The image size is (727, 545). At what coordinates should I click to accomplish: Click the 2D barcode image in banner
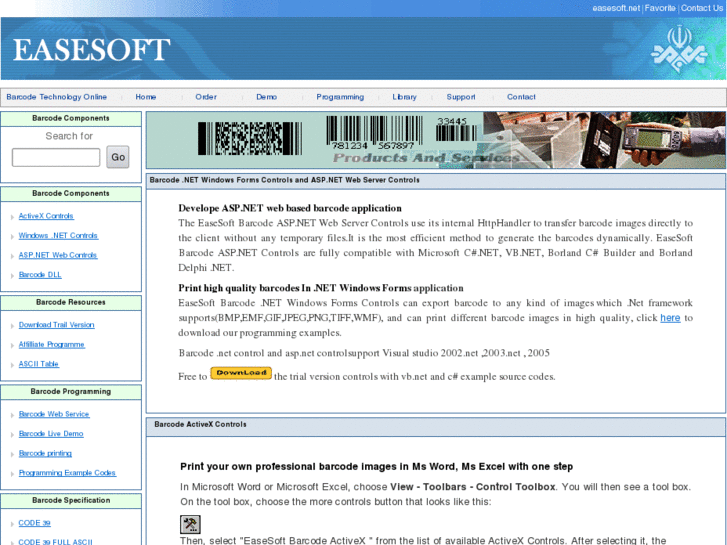pos(249,138)
